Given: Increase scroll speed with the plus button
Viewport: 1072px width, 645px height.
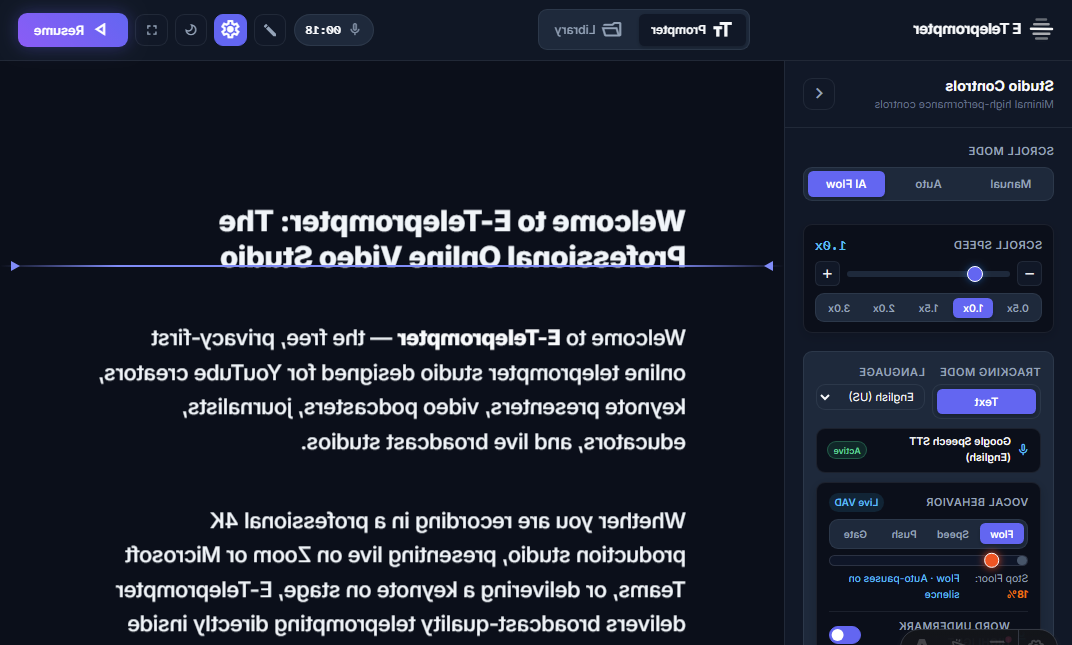Looking at the screenshot, I should tap(827, 274).
